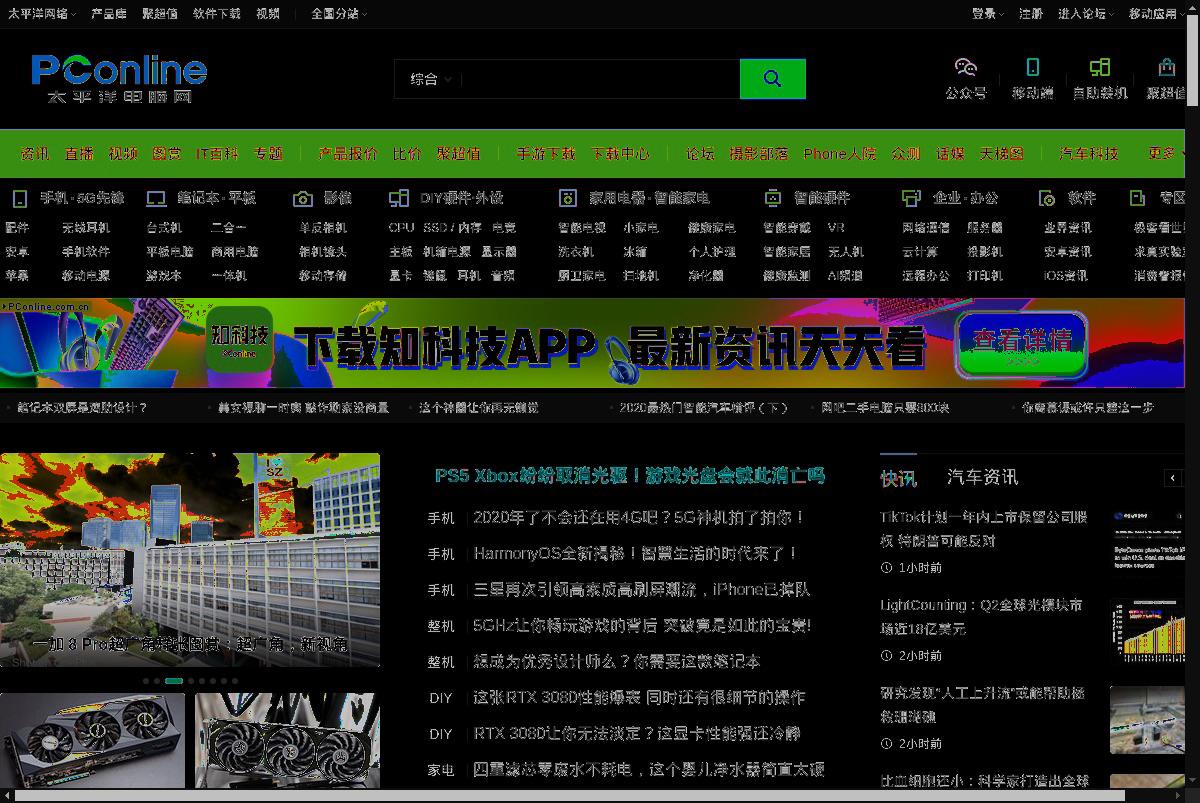
Task: Open the 资讯 nav item
Action: (x=35, y=153)
